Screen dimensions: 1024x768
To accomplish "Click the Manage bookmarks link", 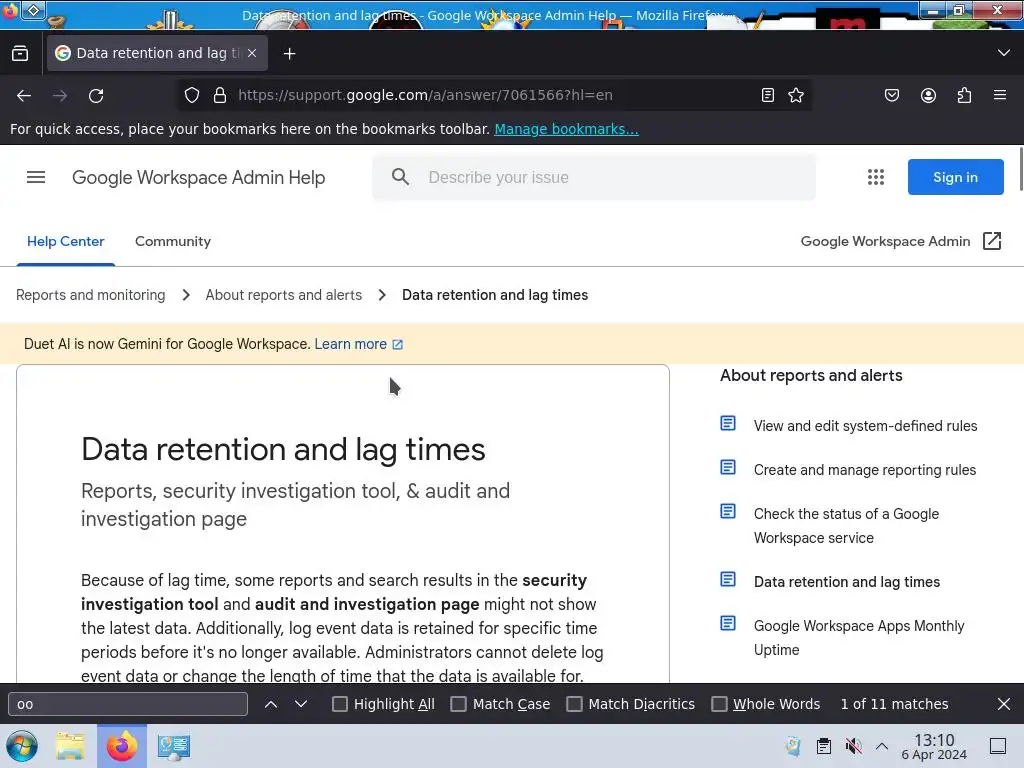I will point(566,129).
